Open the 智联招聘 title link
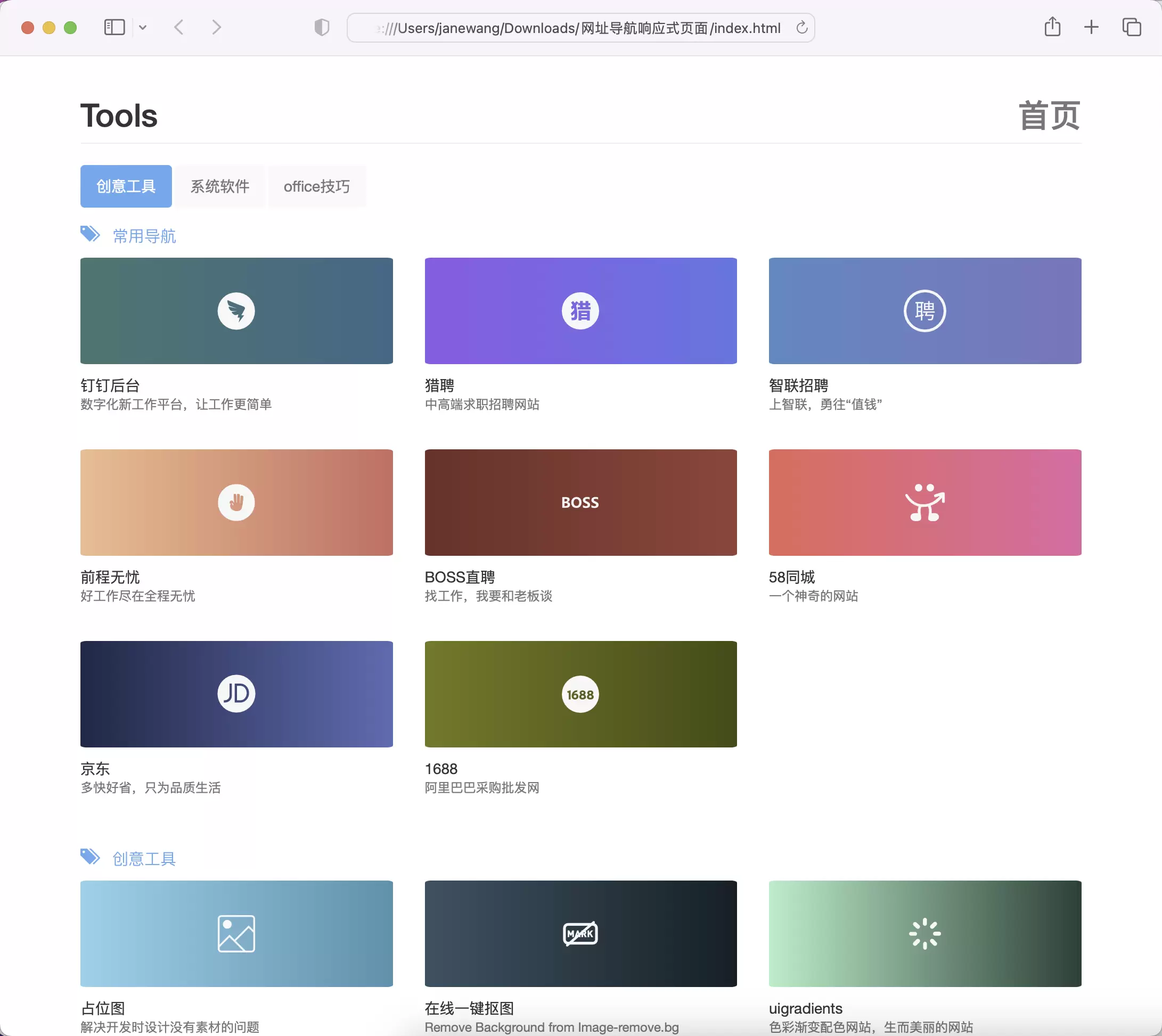The image size is (1162, 1036). coord(798,385)
